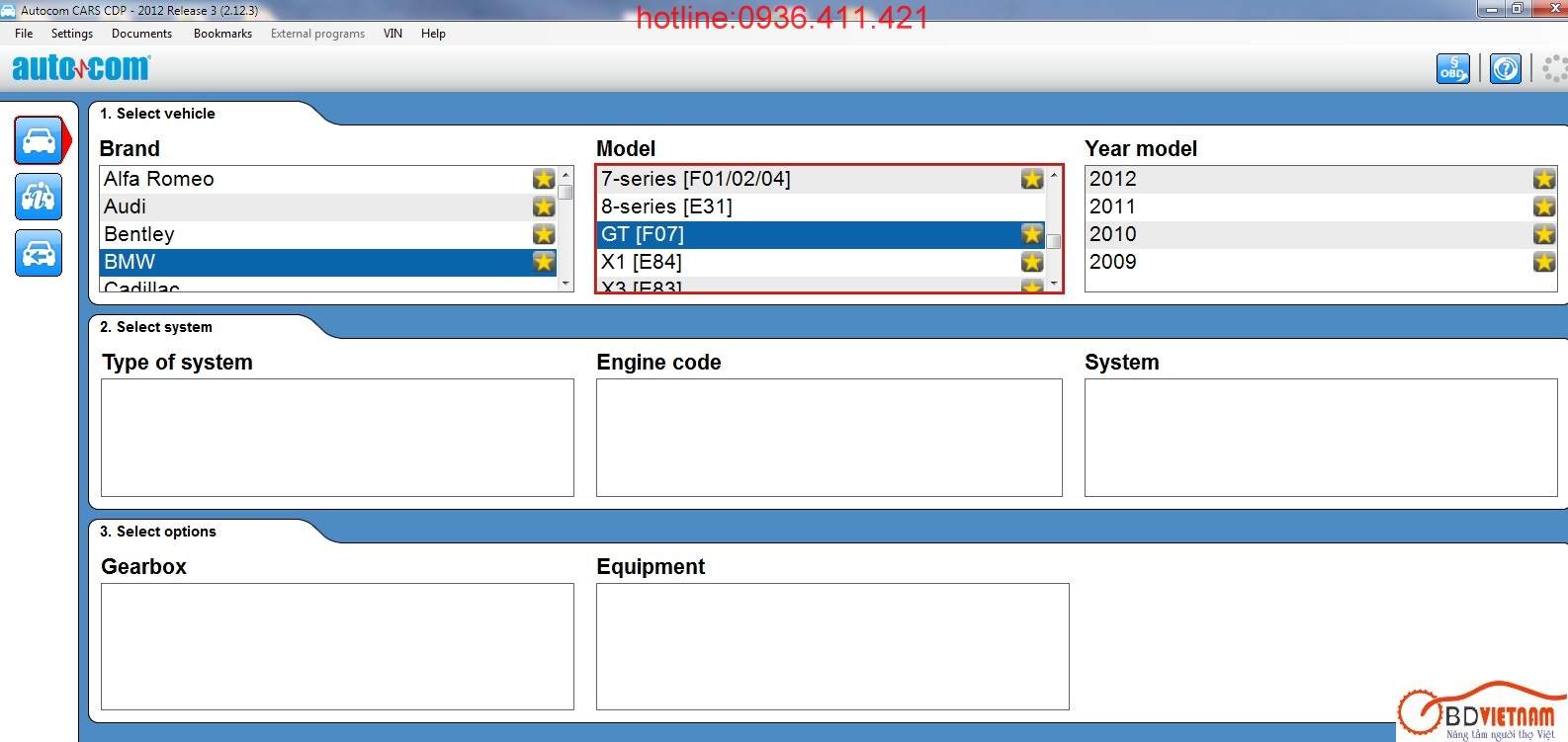The height and width of the screenshot is (742, 1568).
Task: Click the 2. Select system tab header
Action: pos(156,327)
